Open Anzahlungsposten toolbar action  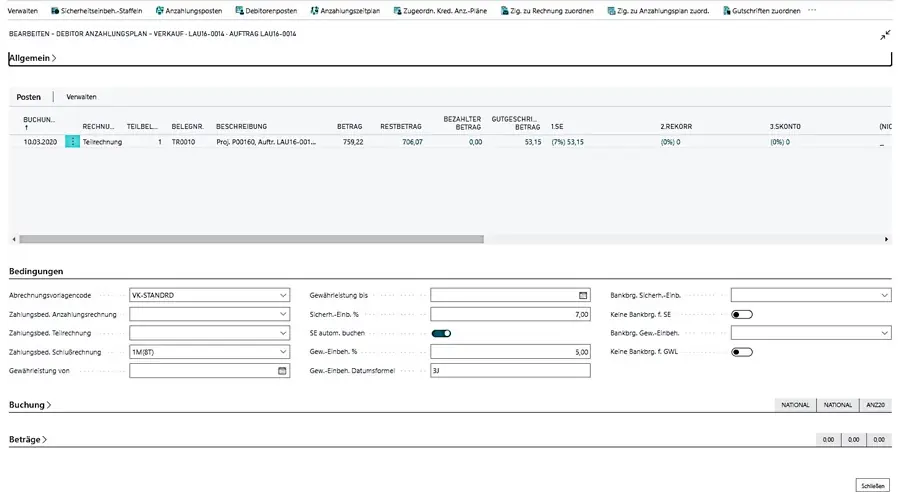(189, 11)
